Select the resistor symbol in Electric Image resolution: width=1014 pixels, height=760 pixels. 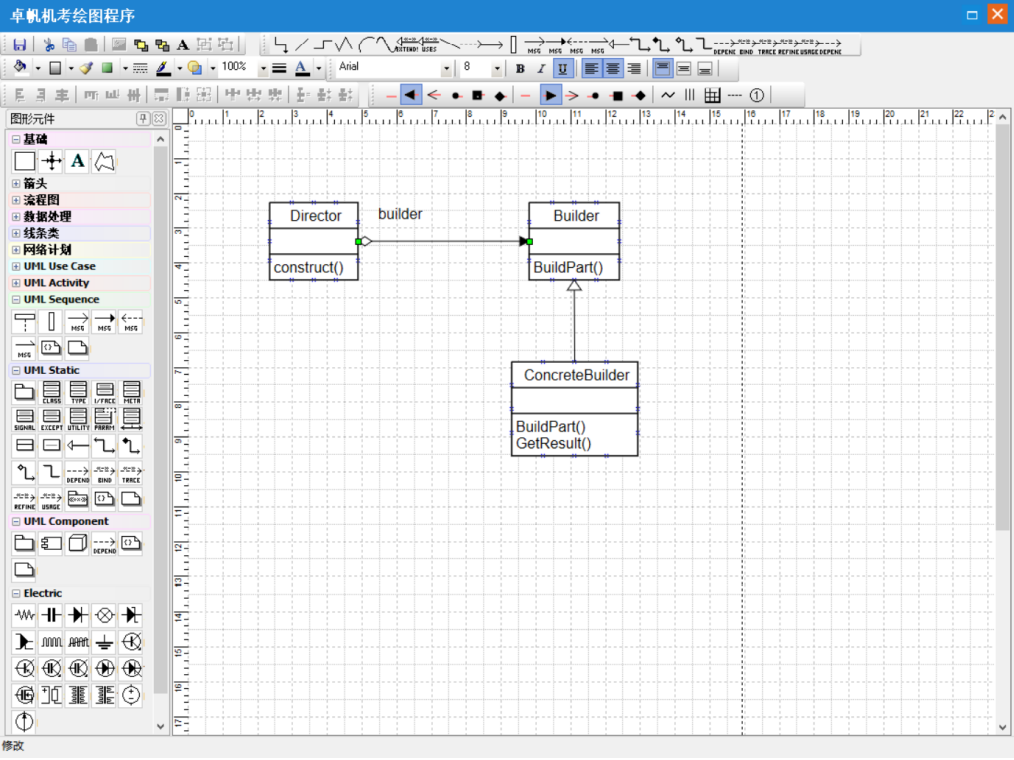click(25, 614)
